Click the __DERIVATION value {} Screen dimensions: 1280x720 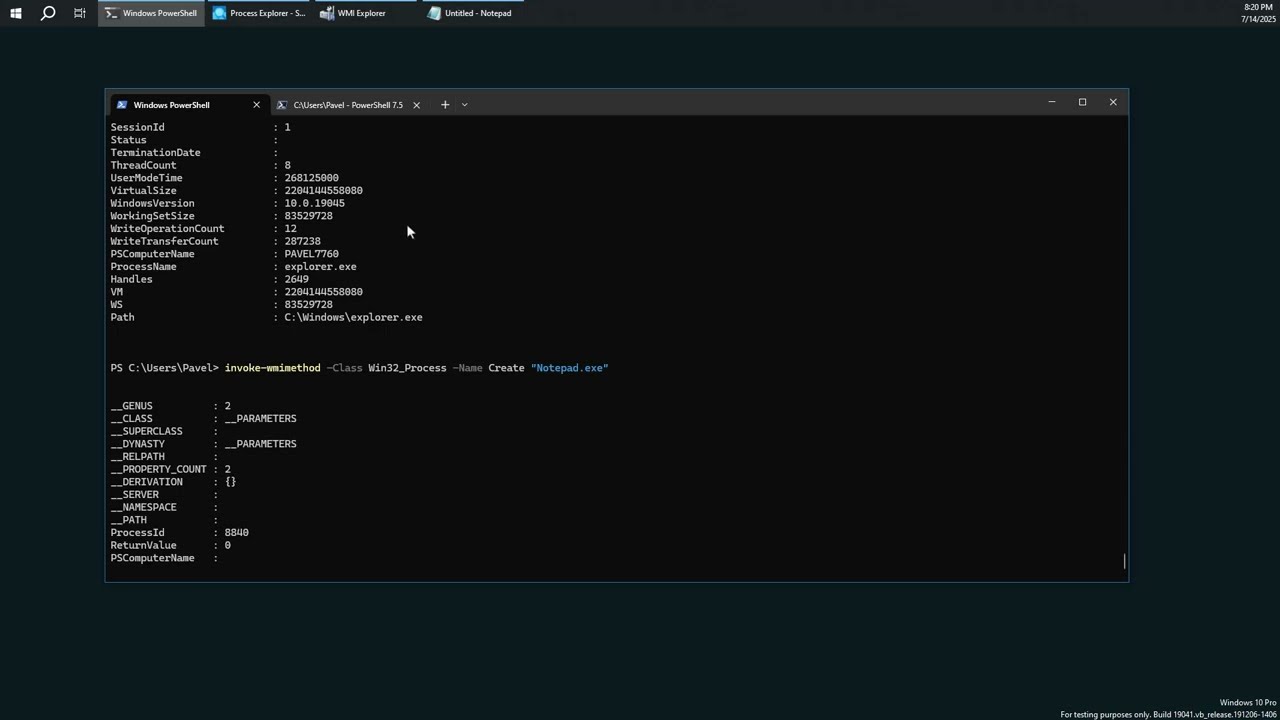[x=230, y=482]
